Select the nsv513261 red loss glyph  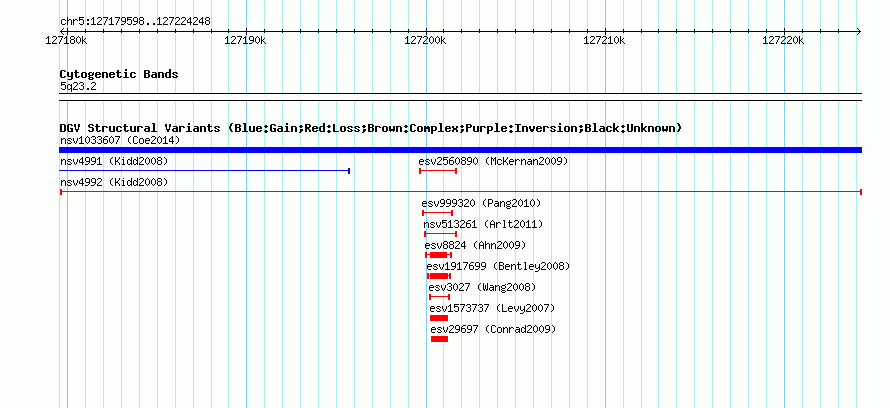pyautogui.click(x=440, y=234)
